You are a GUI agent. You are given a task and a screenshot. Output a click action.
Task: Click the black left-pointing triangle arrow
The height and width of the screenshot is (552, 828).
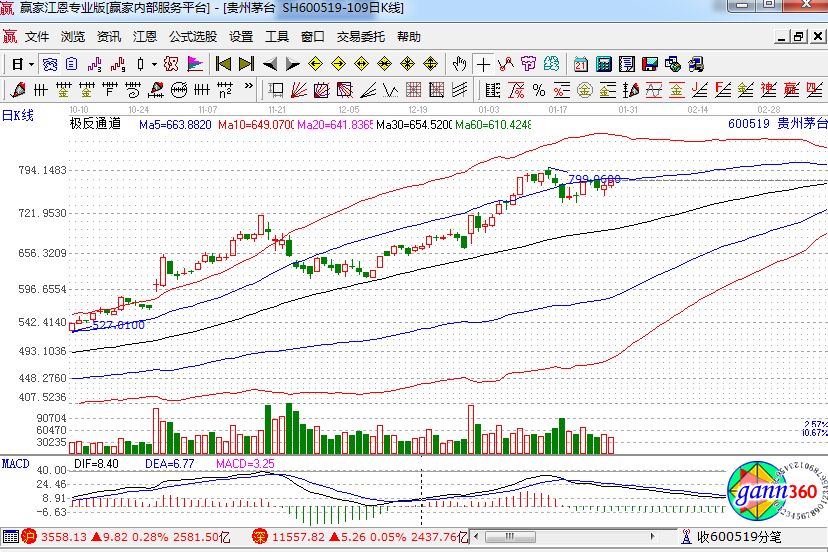tap(270, 64)
